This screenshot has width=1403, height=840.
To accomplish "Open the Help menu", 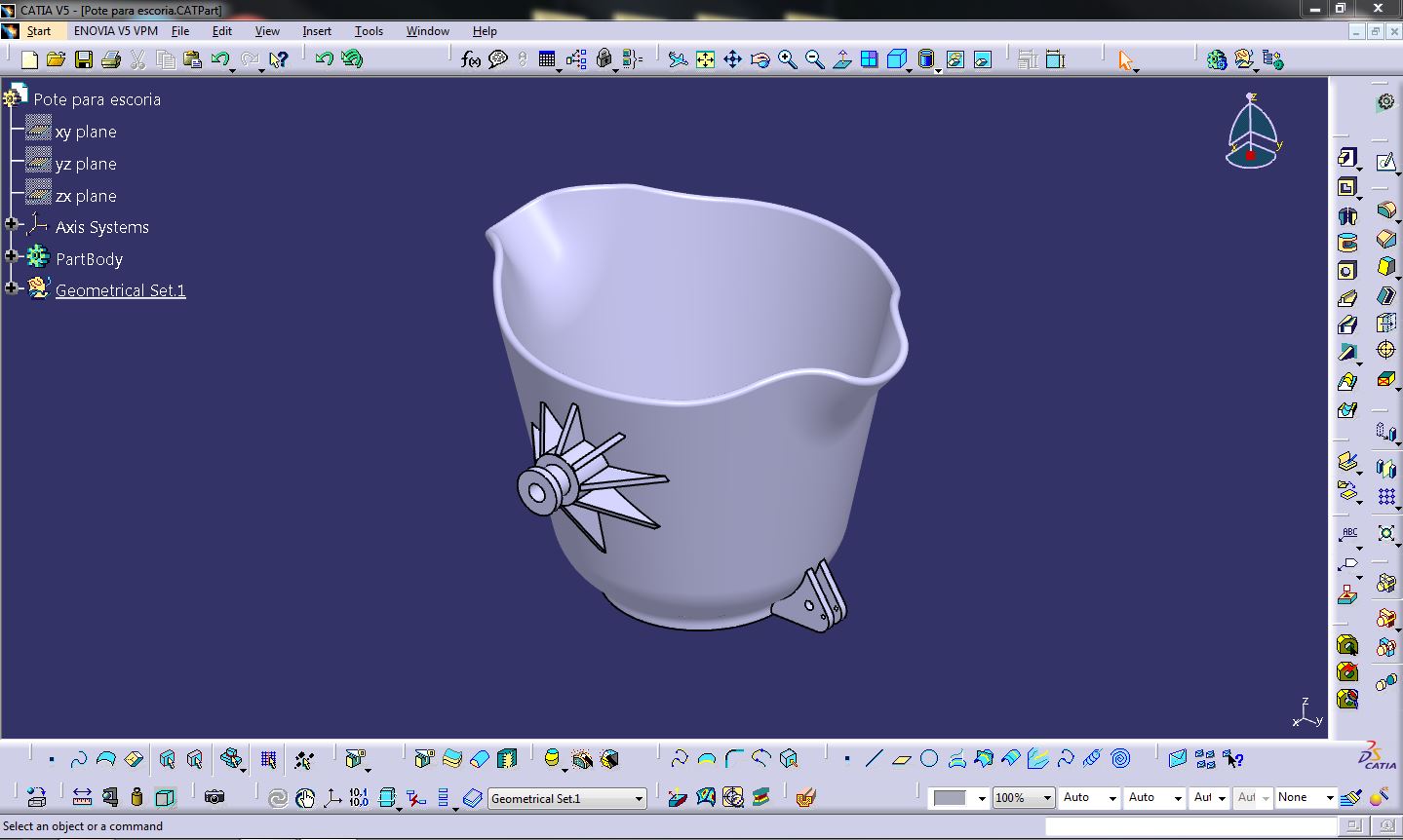I will [485, 31].
